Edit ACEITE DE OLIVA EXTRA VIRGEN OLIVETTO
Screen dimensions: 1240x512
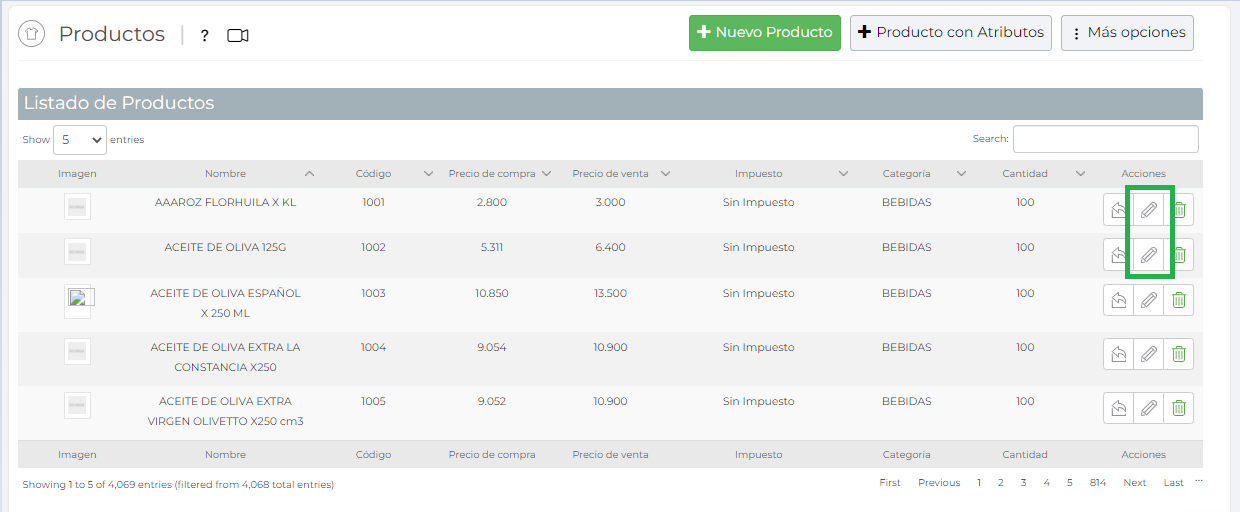[x=1149, y=408]
